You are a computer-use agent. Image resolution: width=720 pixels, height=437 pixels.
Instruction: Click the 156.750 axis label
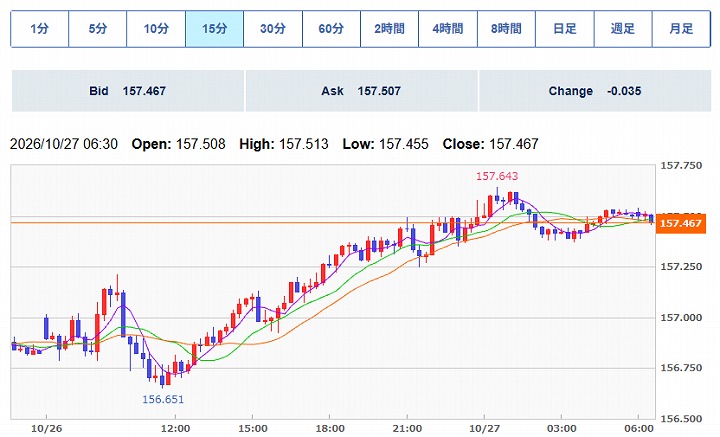(681, 368)
